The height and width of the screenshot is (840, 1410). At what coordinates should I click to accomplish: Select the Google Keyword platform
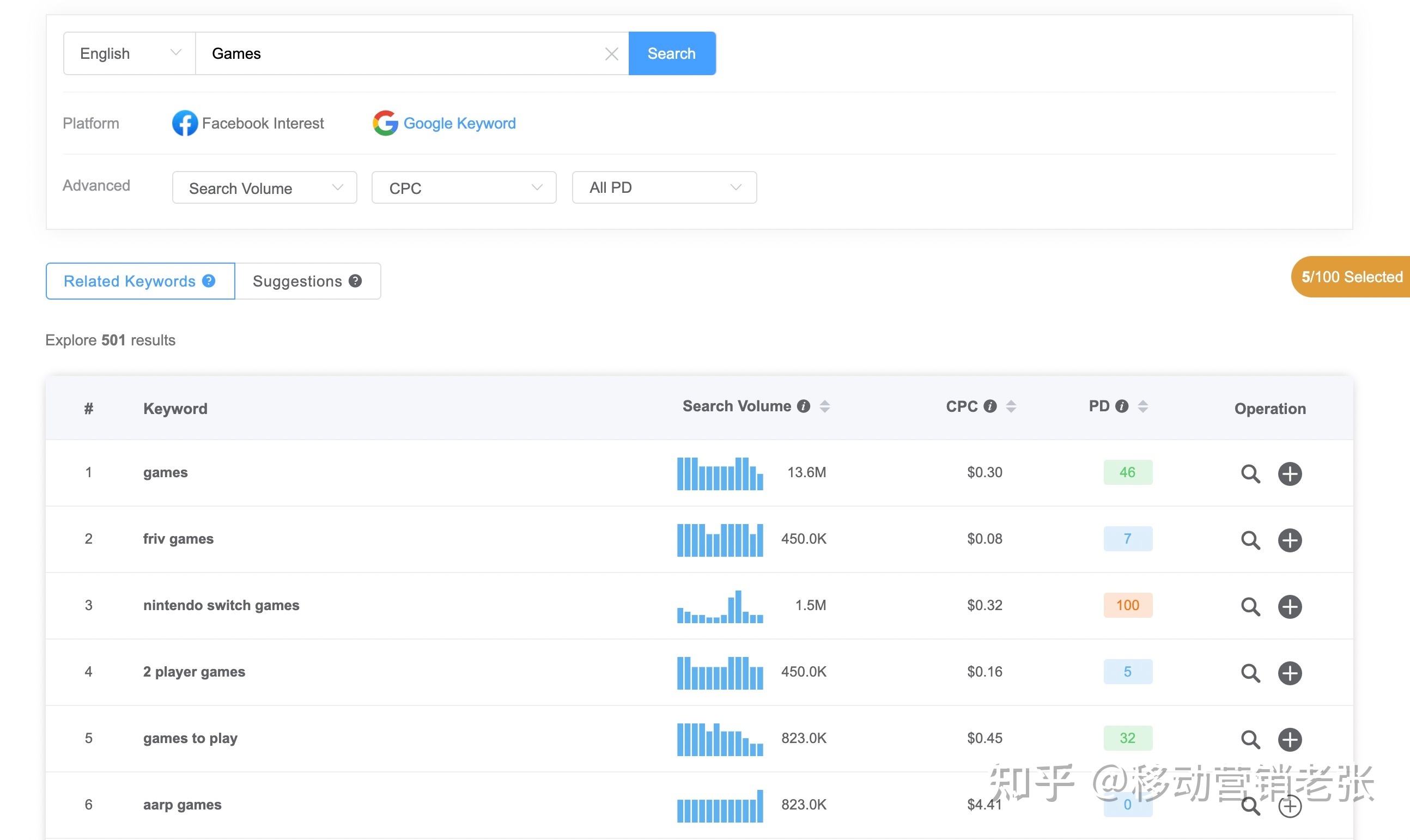coord(445,123)
